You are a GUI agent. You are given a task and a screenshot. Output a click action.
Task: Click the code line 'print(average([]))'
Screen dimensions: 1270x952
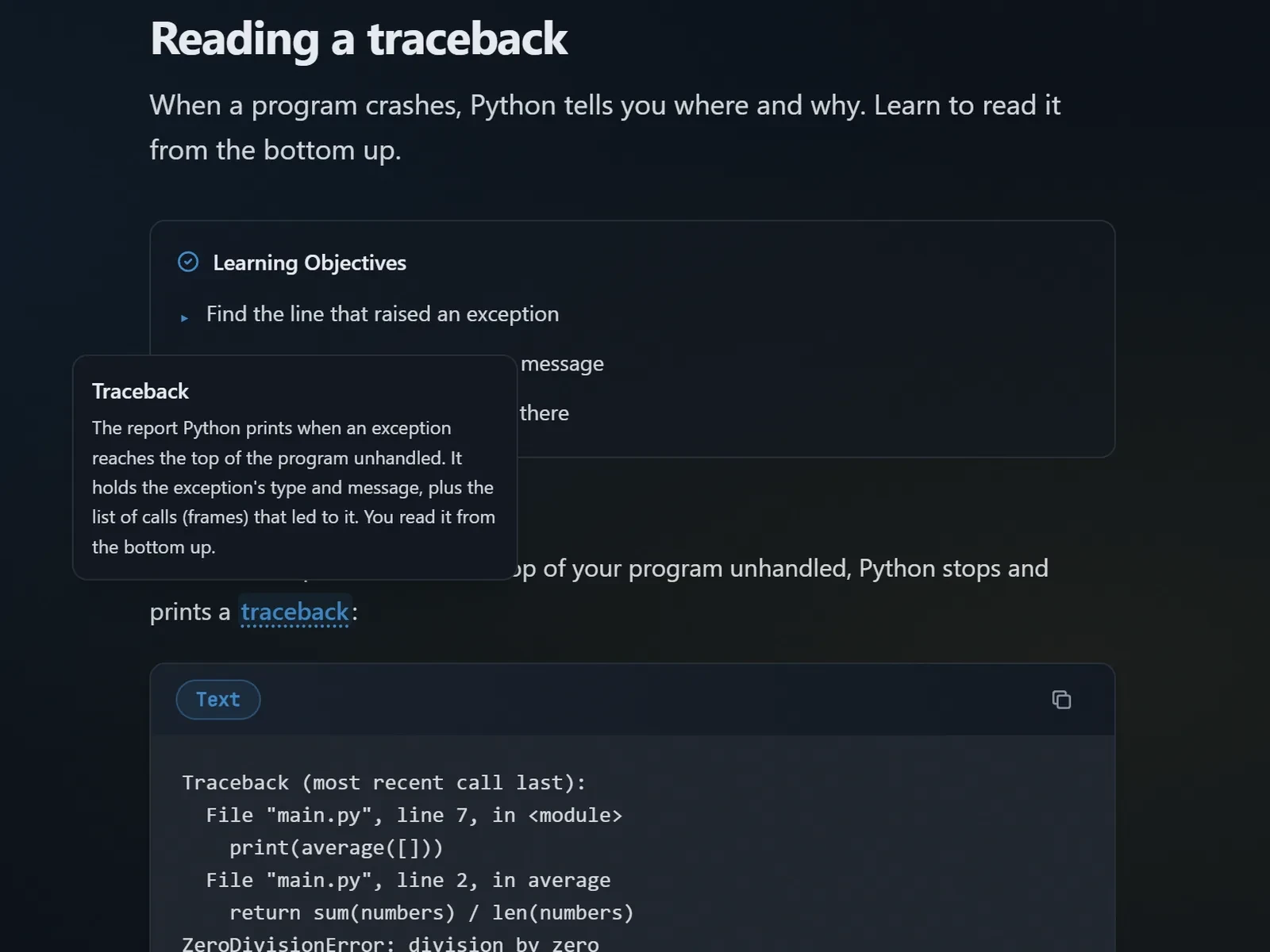point(337,847)
